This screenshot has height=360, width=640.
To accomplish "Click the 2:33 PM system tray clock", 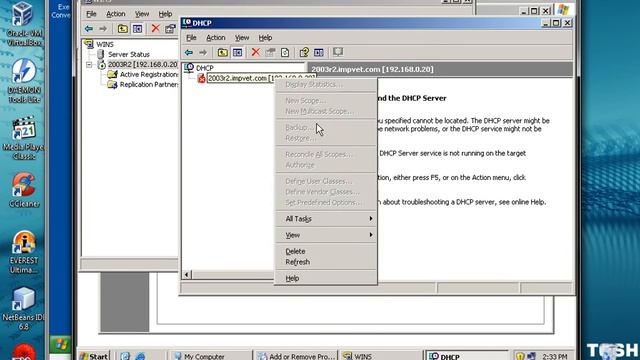I will (x=554, y=356).
